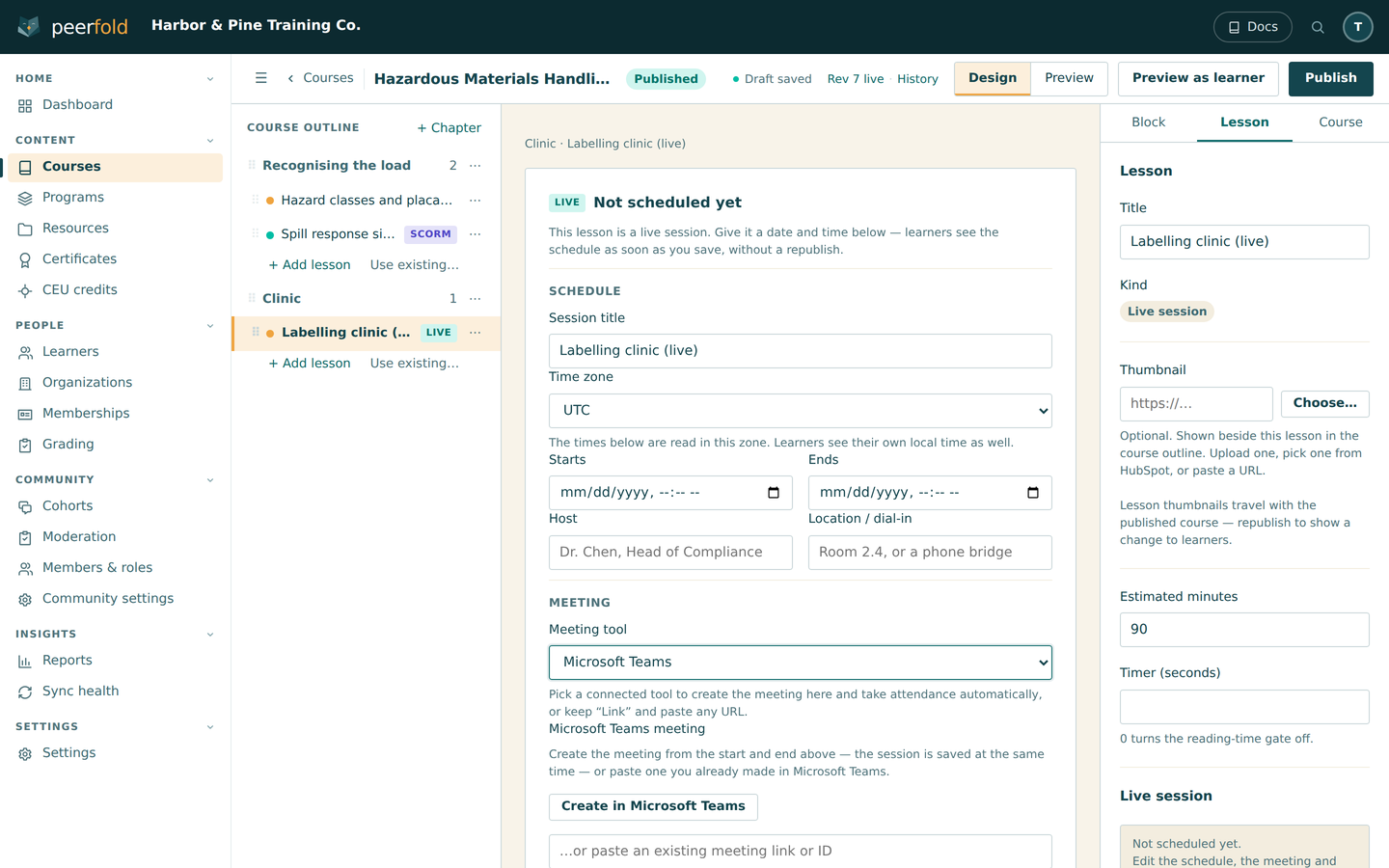Click Create in Microsoft Teams button
Image resolution: width=1389 pixels, height=868 pixels.
[x=653, y=806]
